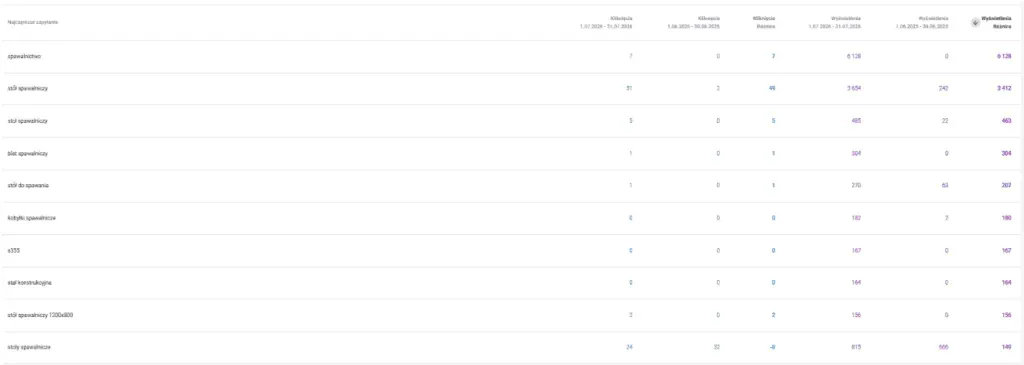Open the query "stal konstrukcyjna"
Image resolution: width=1024 pixels, height=365 pixels.
(x=30, y=283)
